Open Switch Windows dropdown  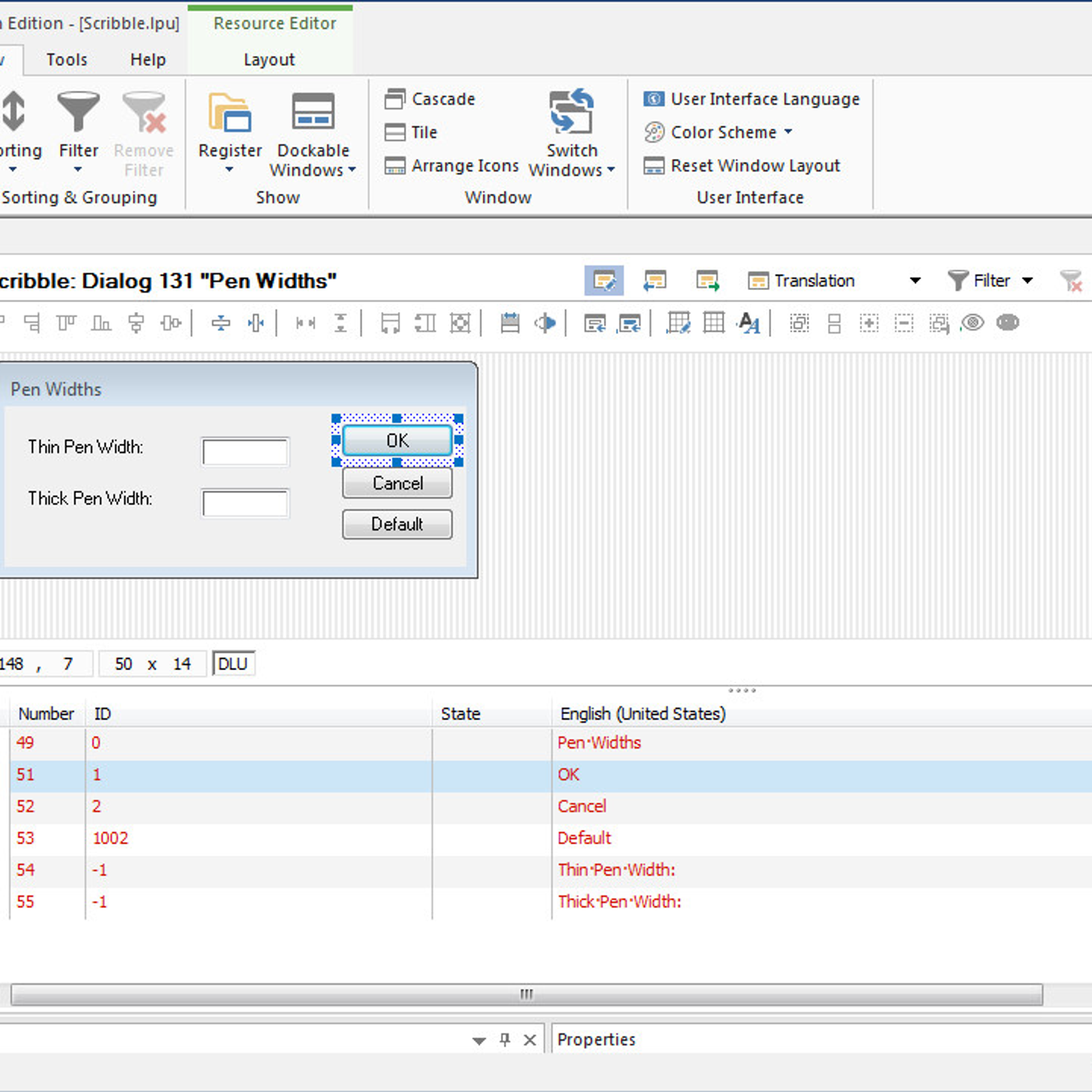(572, 133)
